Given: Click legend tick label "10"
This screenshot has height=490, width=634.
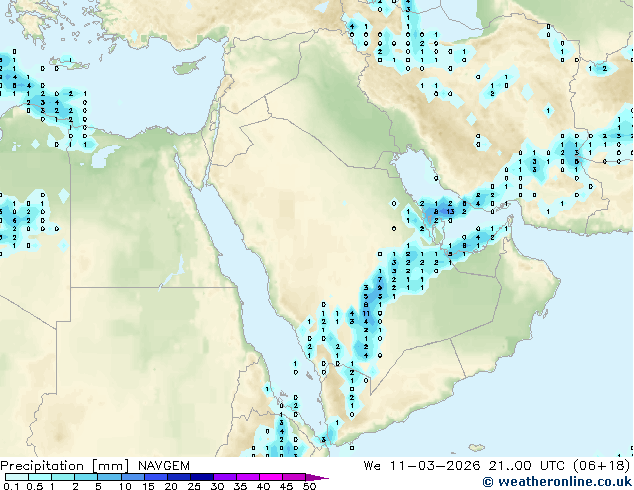Looking at the screenshot, I should click(125, 486).
